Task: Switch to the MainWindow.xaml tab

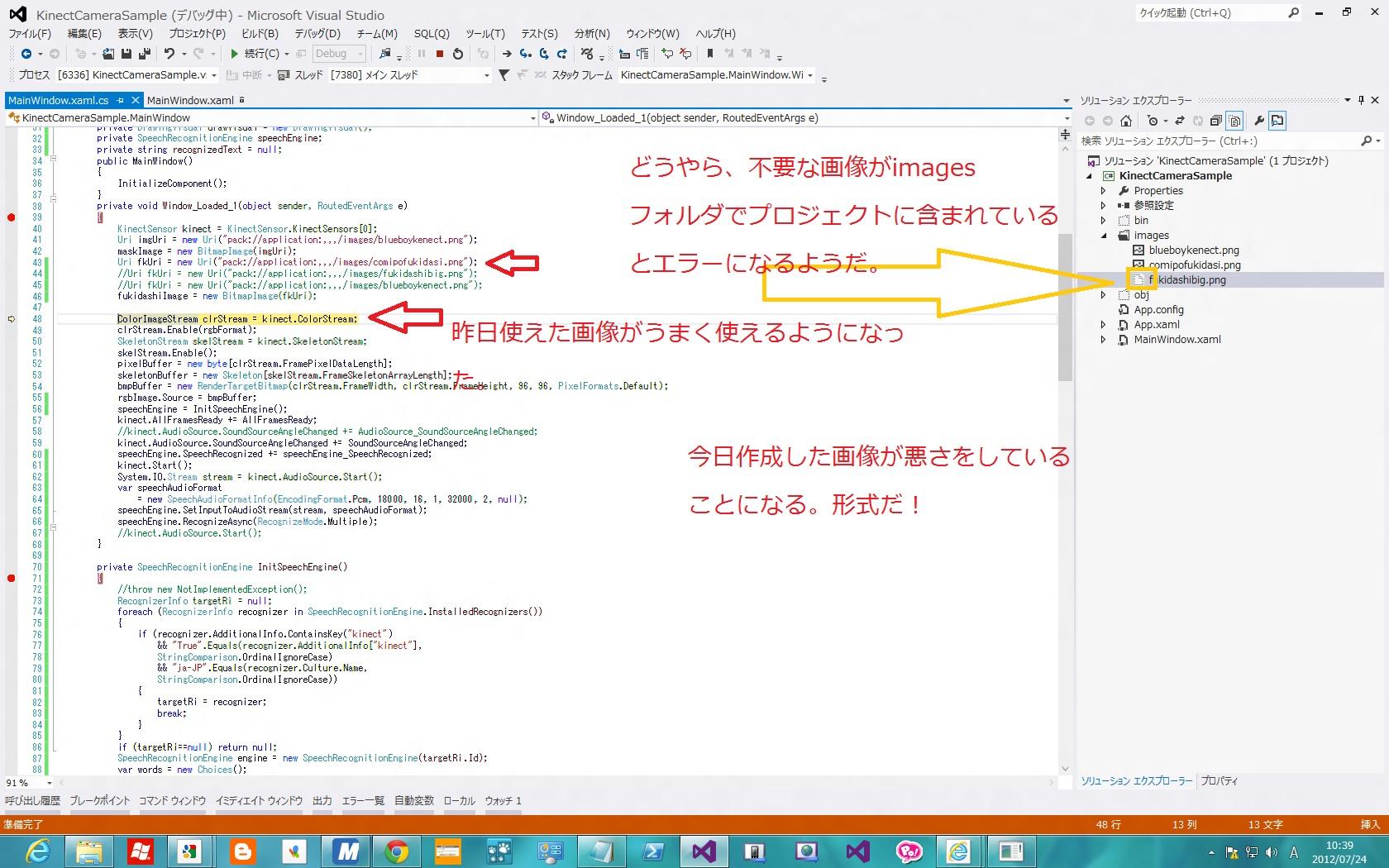Action: click(x=190, y=100)
